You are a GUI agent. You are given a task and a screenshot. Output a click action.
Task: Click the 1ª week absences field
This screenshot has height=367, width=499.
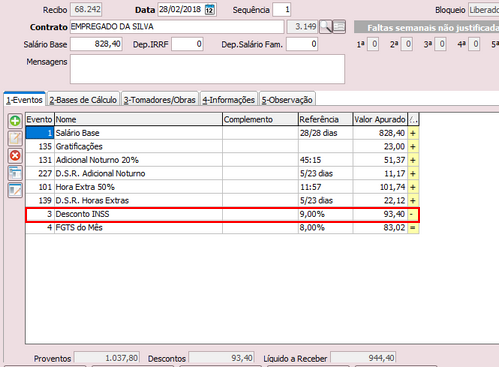point(373,44)
